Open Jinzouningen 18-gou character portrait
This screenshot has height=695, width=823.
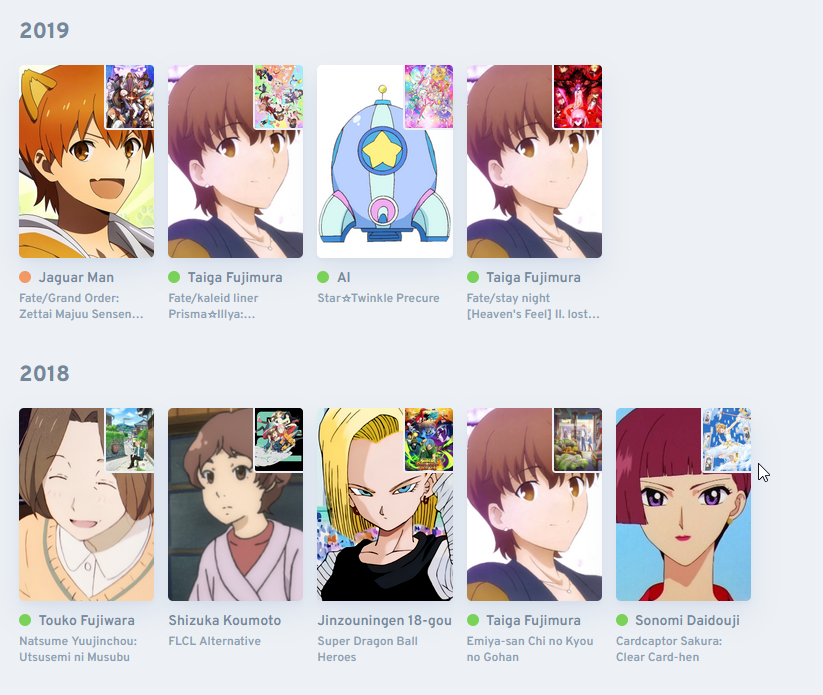pos(385,504)
